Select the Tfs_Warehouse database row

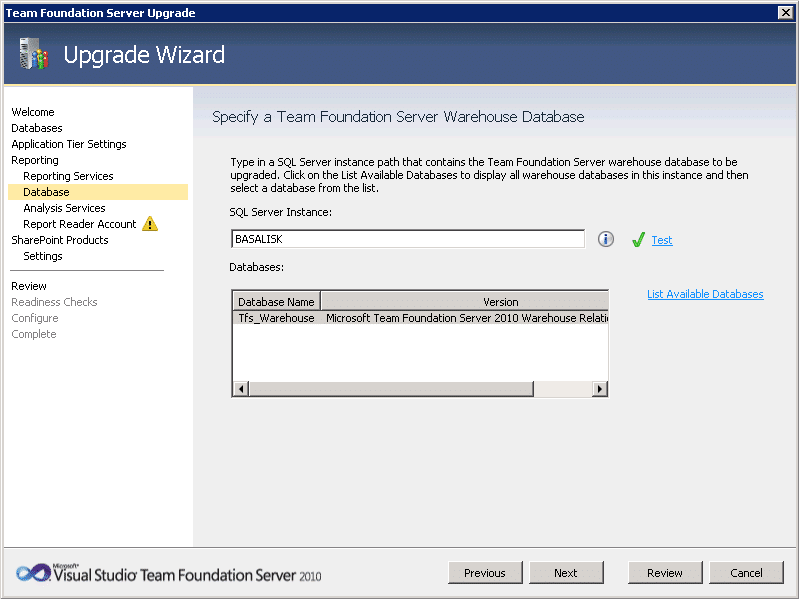pos(420,318)
